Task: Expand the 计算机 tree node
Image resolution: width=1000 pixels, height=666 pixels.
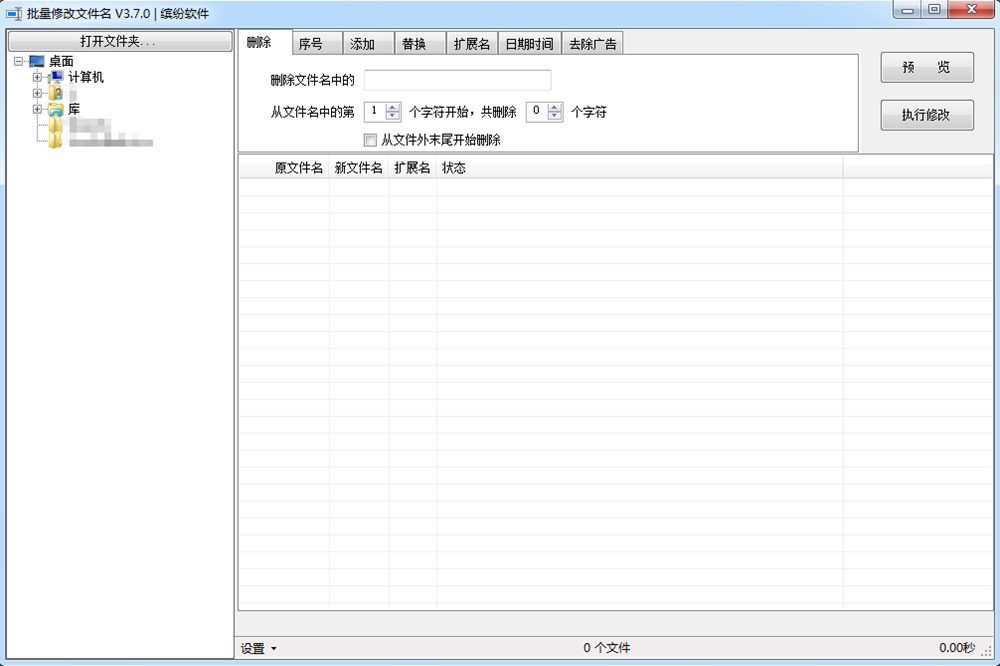Action: (37, 77)
